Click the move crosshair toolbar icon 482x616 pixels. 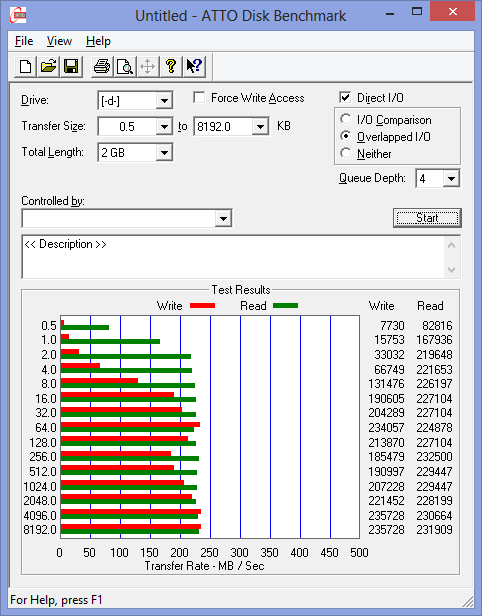148,66
